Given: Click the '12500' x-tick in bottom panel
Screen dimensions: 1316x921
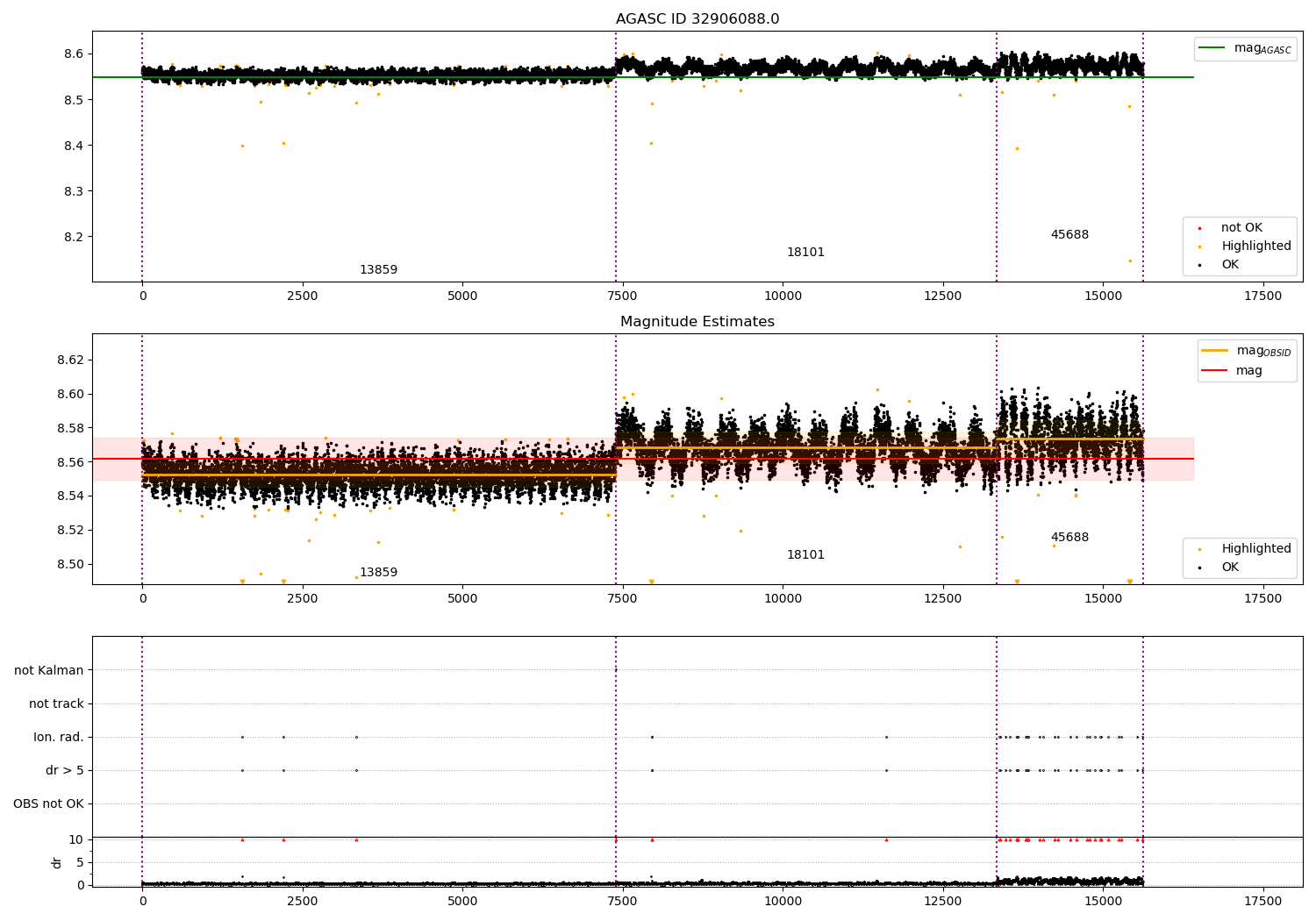Looking at the screenshot, I should pyautogui.click(x=943, y=901).
